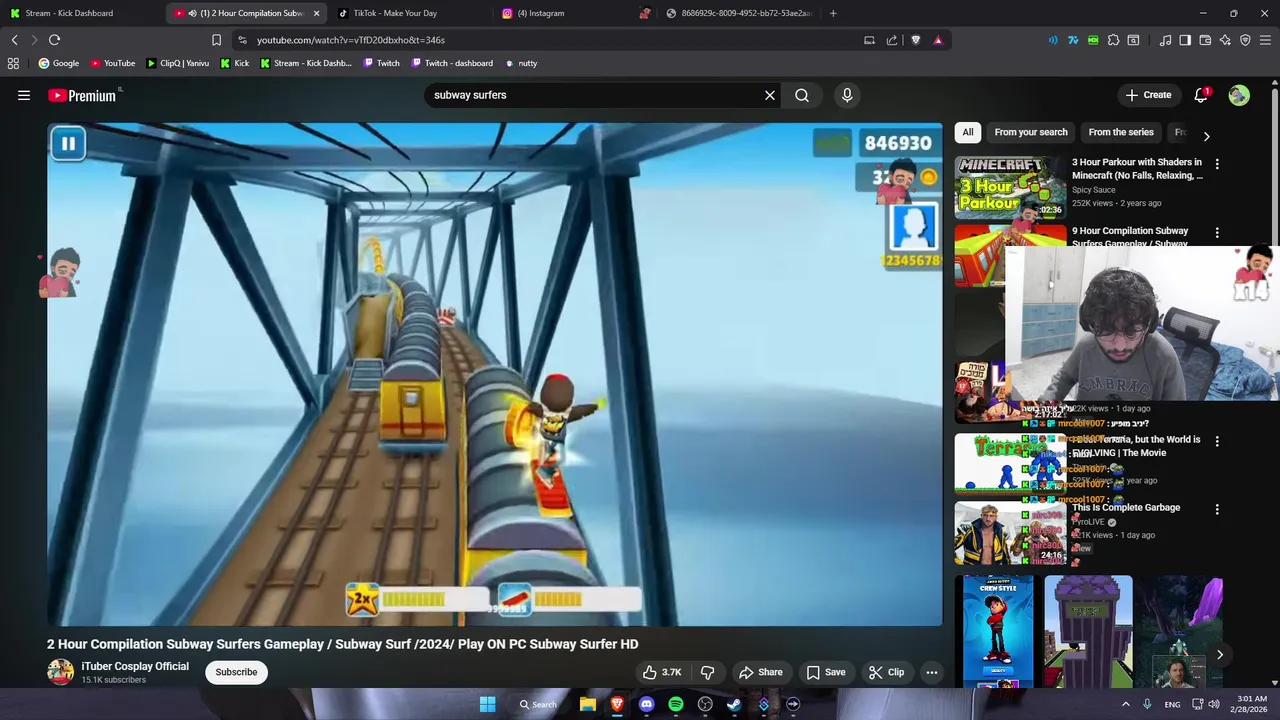Close the 2 Hour Compilation YouTube tab
Viewport: 1280px width, 720px height.
(317, 13)
